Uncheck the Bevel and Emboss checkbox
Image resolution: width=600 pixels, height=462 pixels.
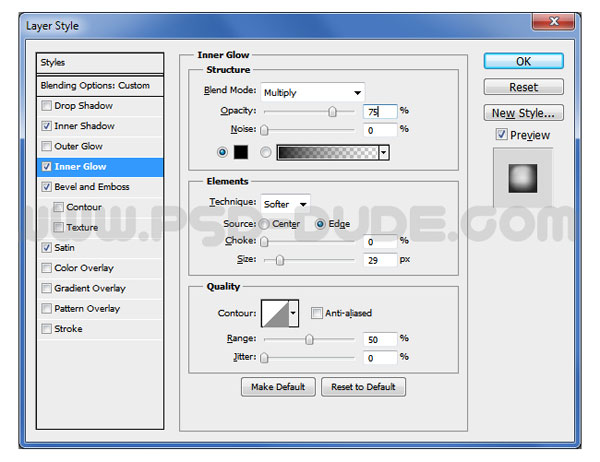[46, 187]
